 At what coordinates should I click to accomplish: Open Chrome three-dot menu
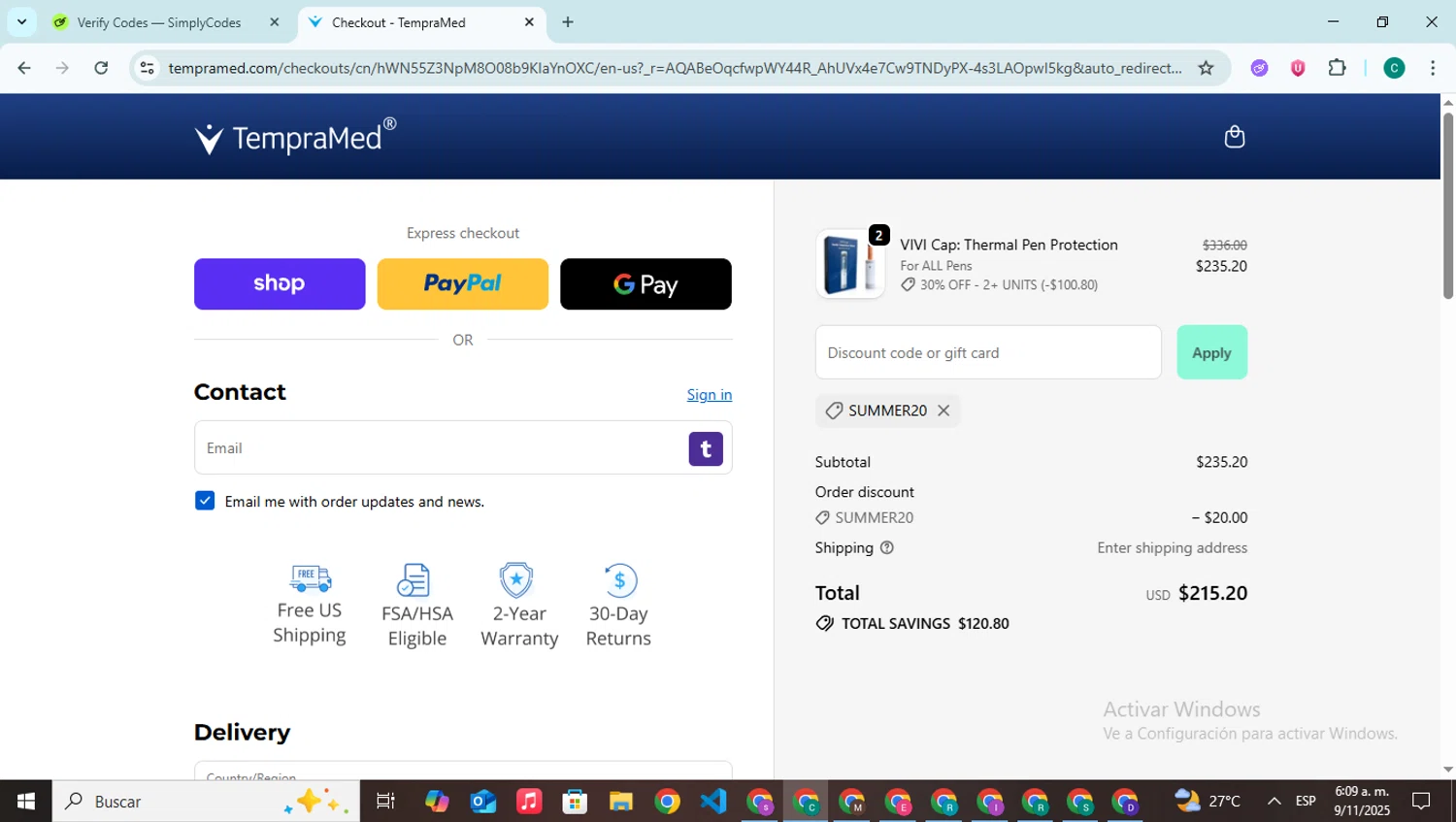(x=1433, y=68)
